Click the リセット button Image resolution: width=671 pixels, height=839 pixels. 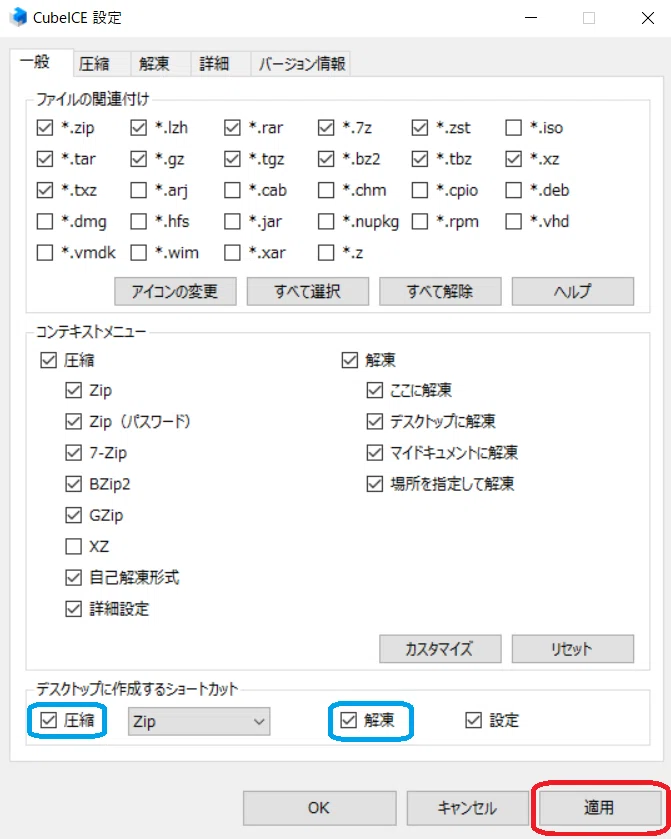(573, 649)
